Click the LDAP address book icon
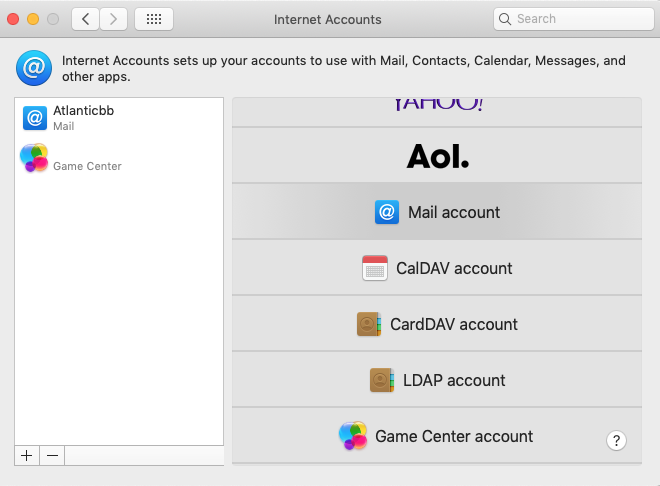Viewport: 660px width, 486px height. (382, 380)
